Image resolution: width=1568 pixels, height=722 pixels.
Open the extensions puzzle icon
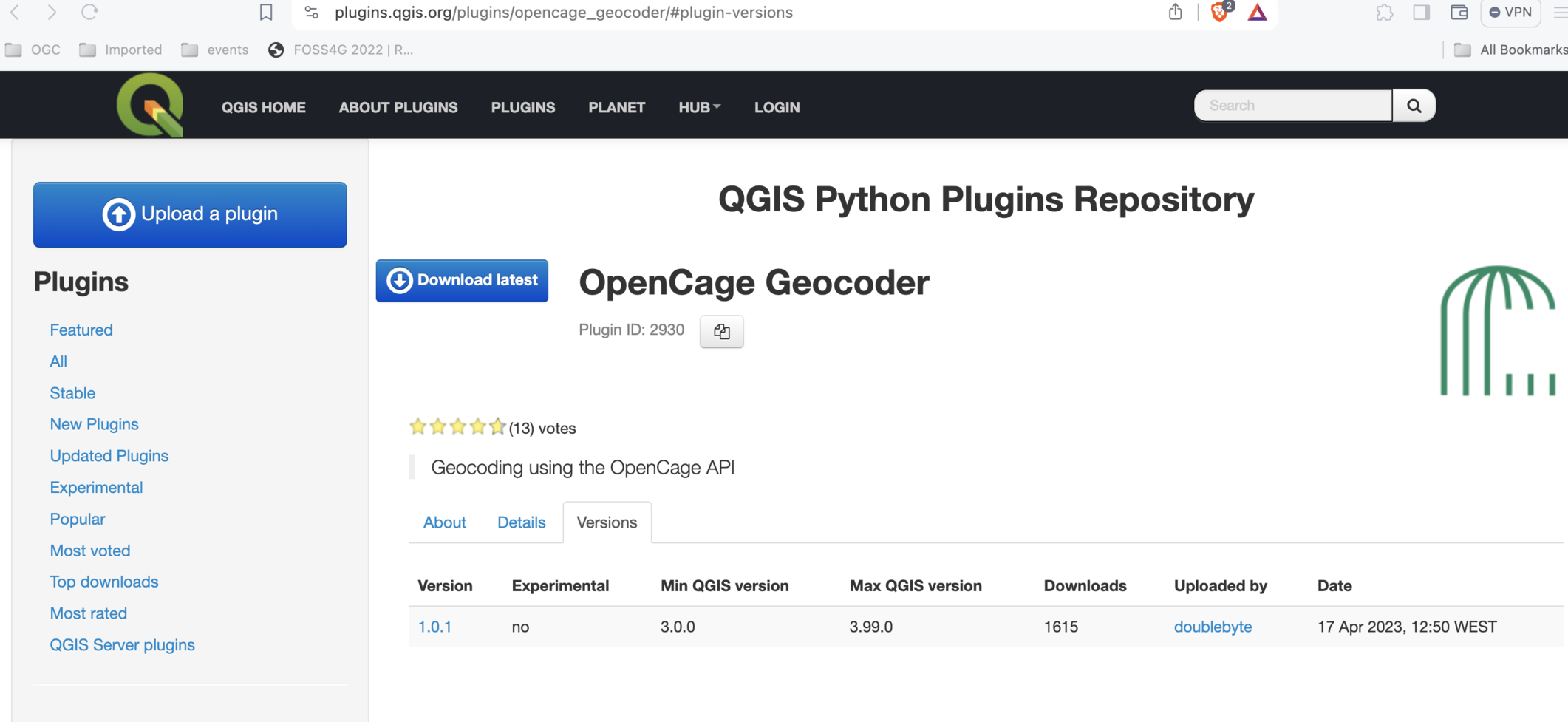1384,13
